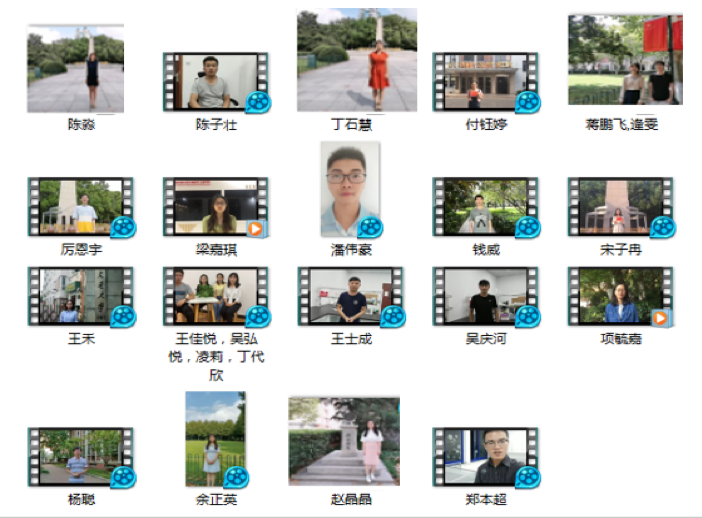The width and height of the screenshot is (702, 518).
Task: Click the orange play badge on 梁嘉琪 video
Action: [256, 229]
